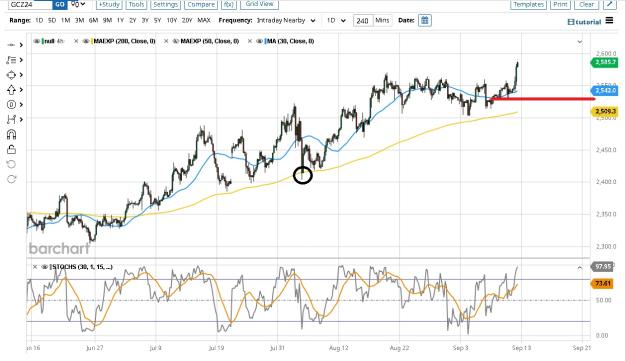The width and height of the screenshot is (625, 361).
Task: Select the line drawing tool icon
Action: tap(11, 45)
